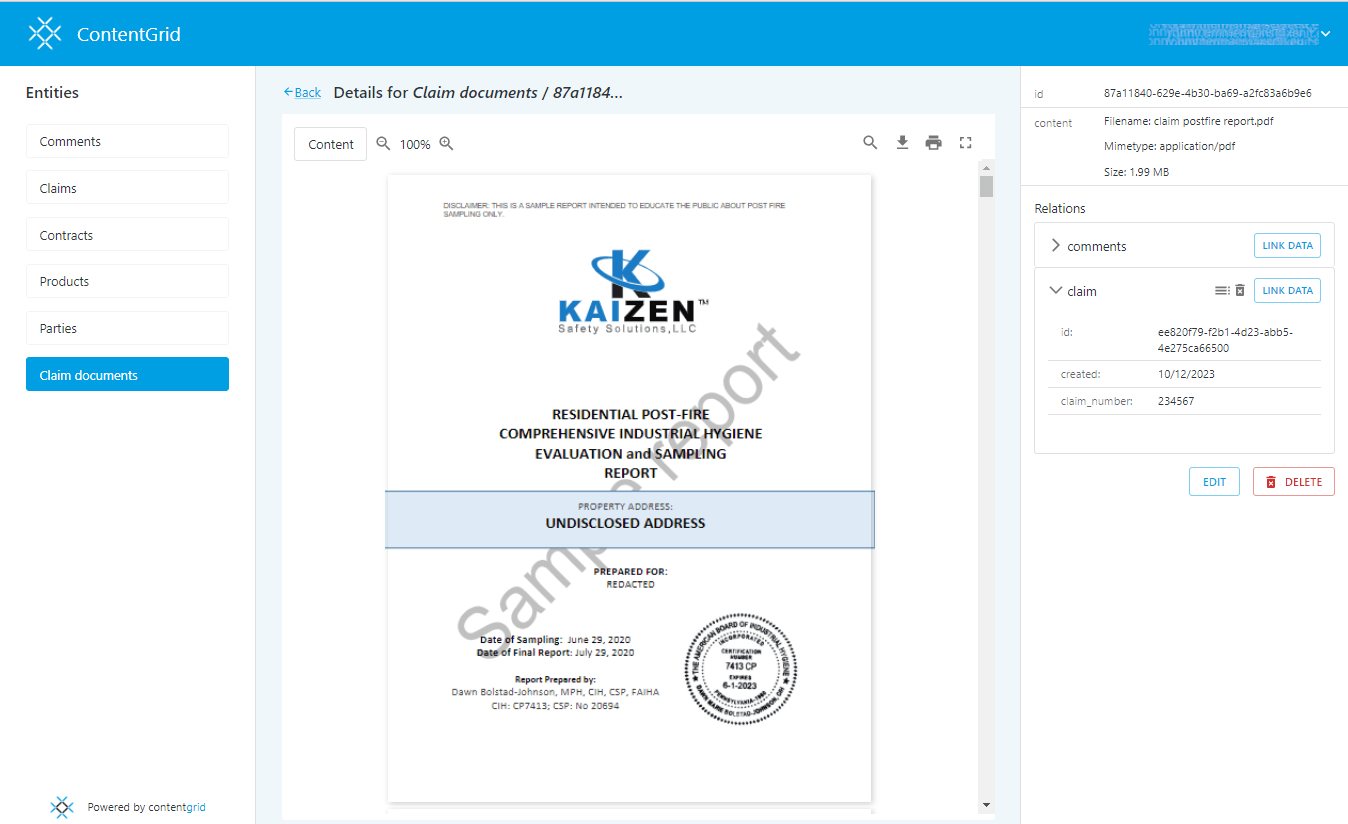Image resolution: width=1348 pixels, height=824 pixels.
Task: Go back using the Back link
Action: [x=302, y=92]
